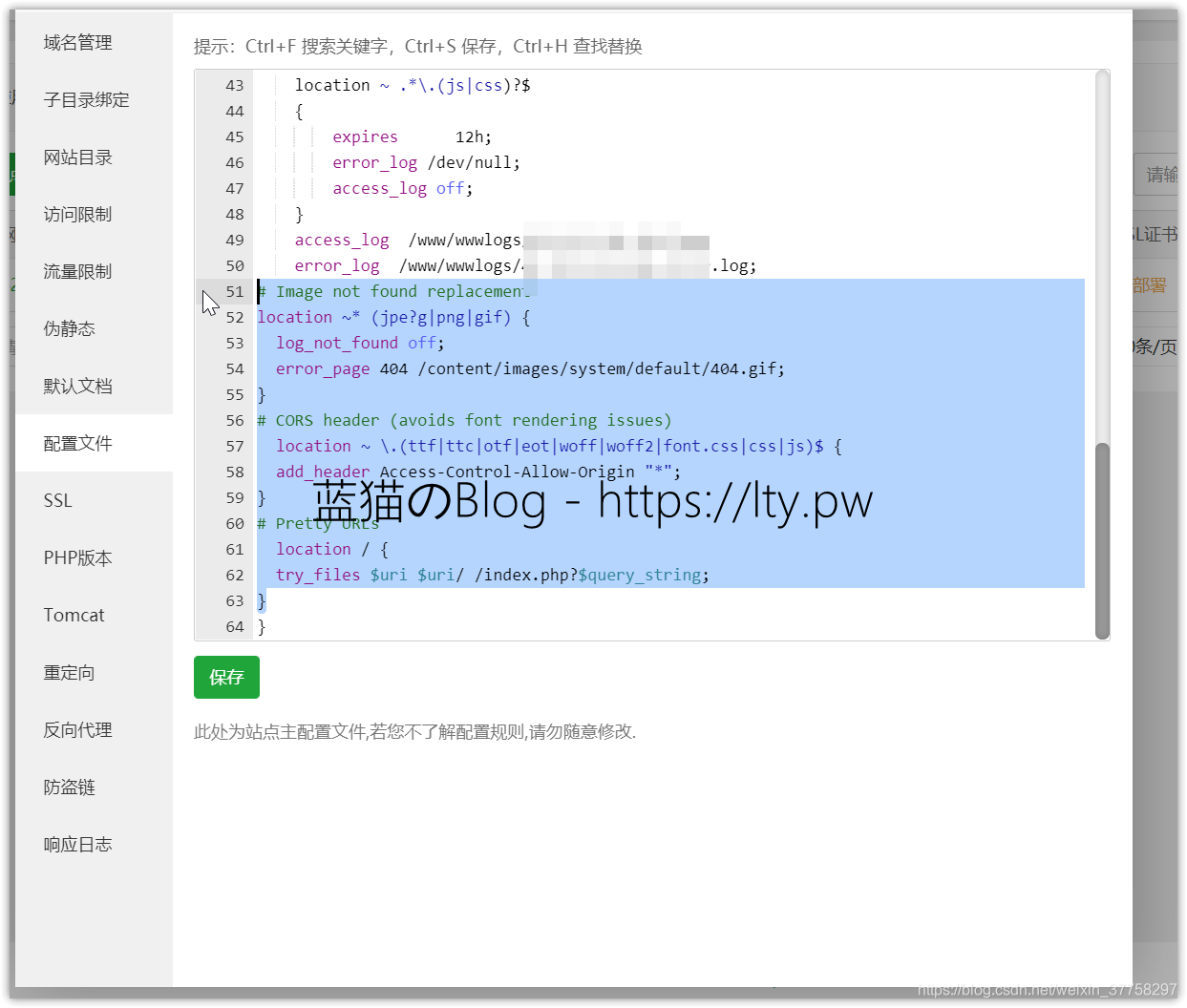This screenshot has height=1008, width=1187.
Task: Click line number 64 in gutter
Action: [x=235, y=626]
